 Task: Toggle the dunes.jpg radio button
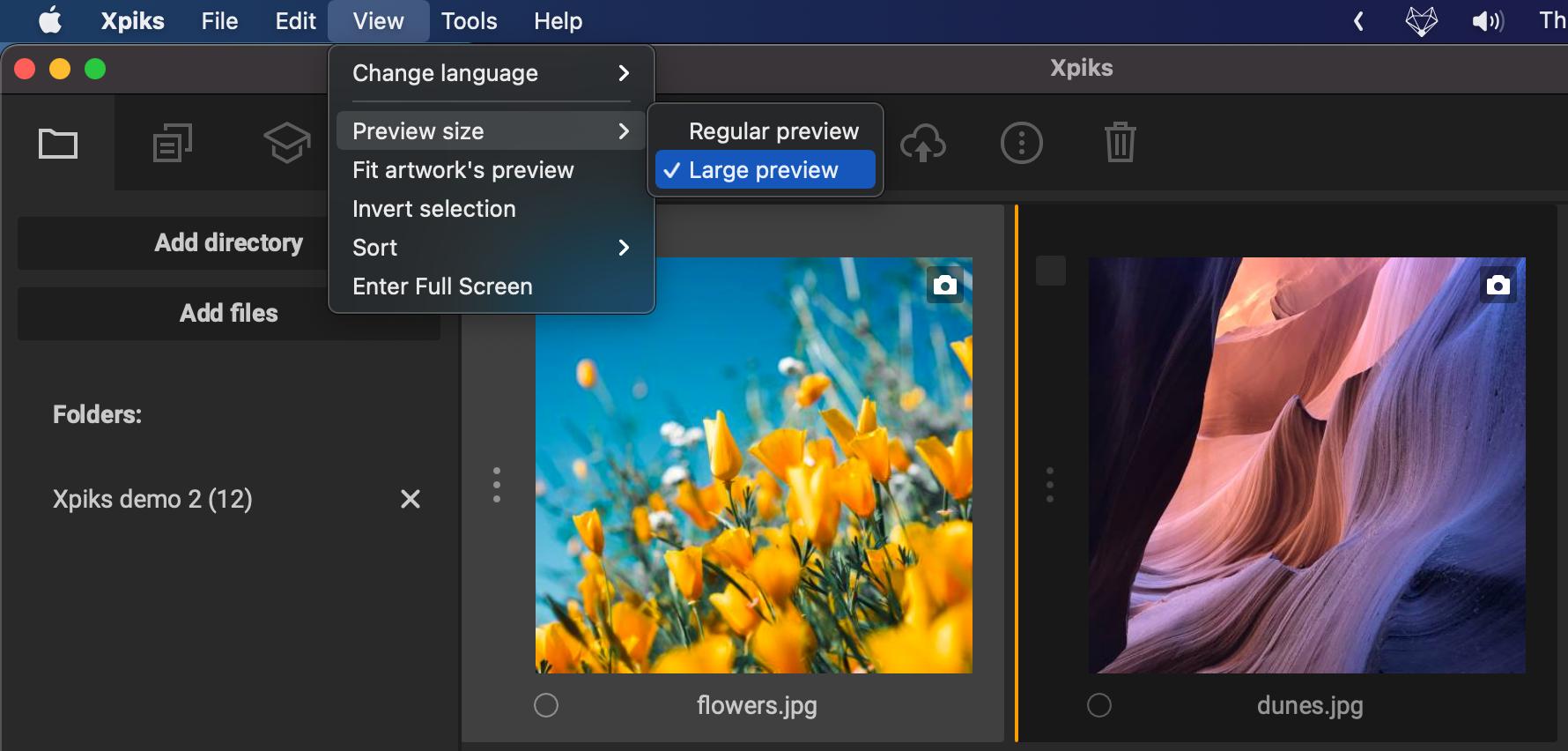(x=1099, y=705)
